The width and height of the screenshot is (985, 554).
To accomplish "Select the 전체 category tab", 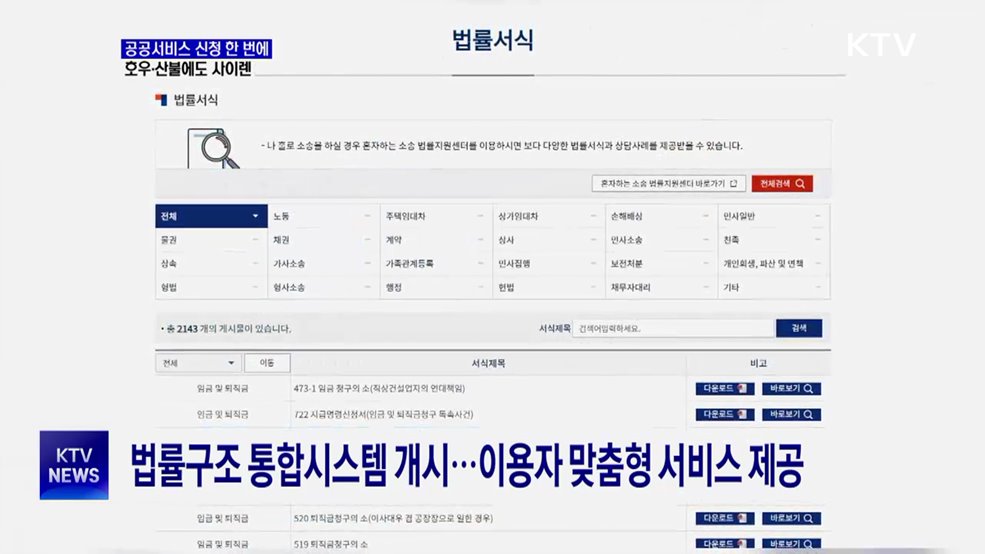I will tap(210, 216).
